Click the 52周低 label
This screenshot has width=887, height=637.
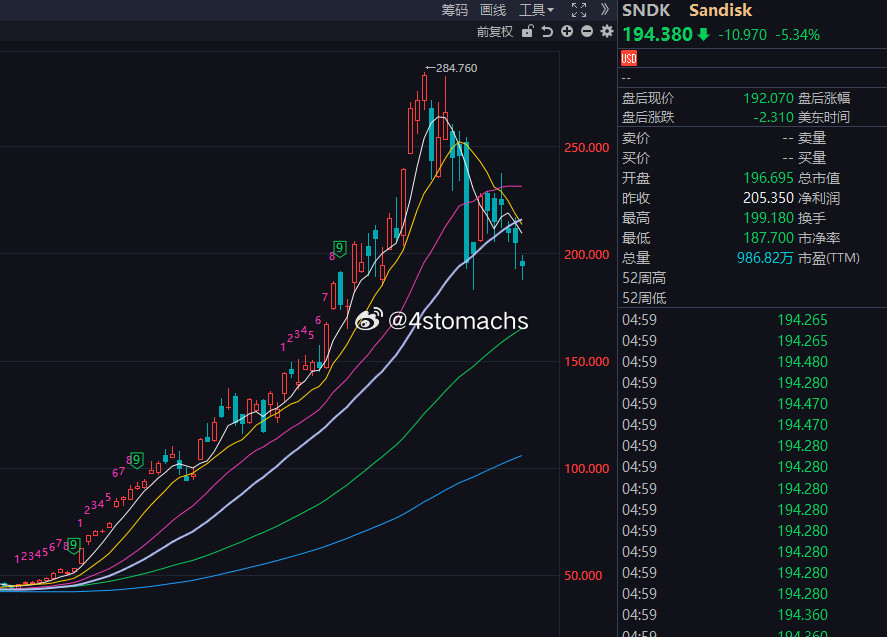[644, 298]
